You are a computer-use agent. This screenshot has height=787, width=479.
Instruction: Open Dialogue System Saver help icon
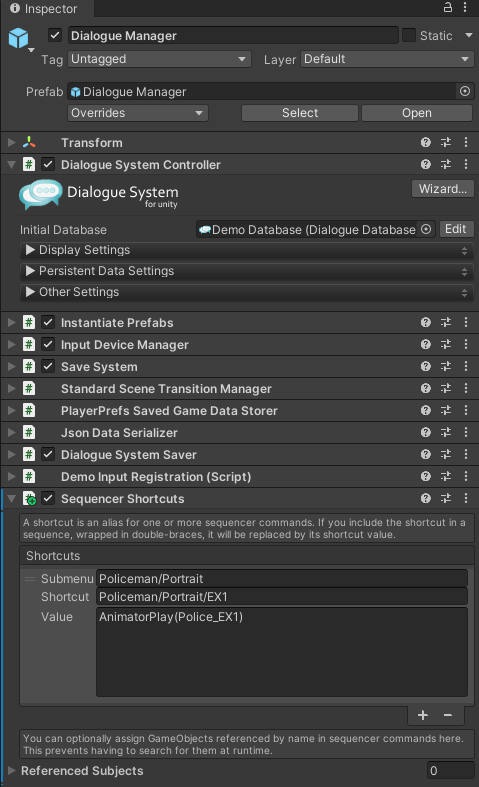426,455
